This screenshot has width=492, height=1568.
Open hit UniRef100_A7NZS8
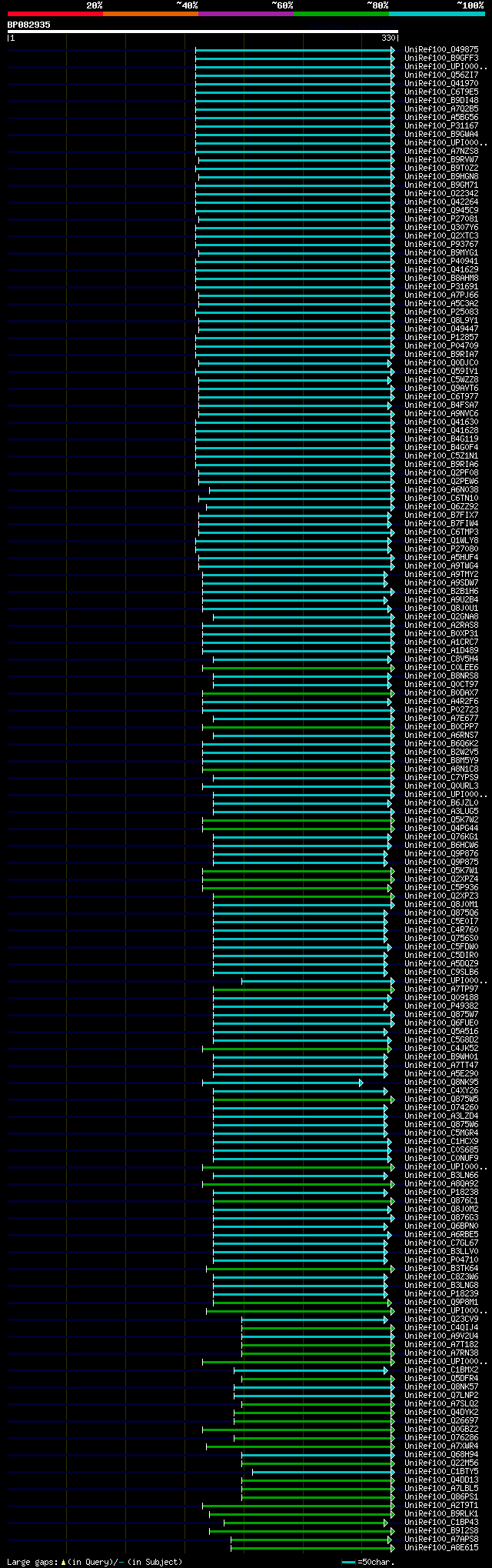(441, 151)
